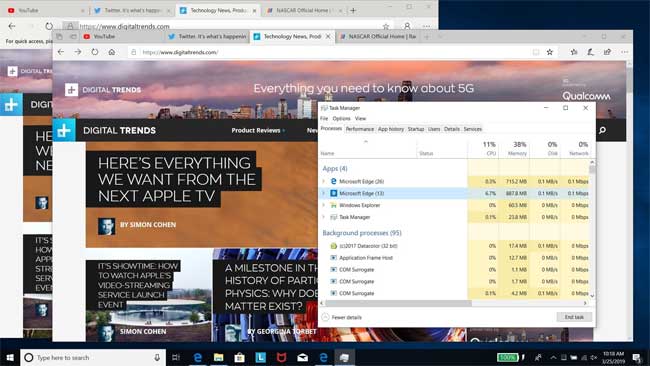Click front Edge address bar URL
The width and height of the screenshot is (650, 366).
pyautogui.click(x=179, y=52)
